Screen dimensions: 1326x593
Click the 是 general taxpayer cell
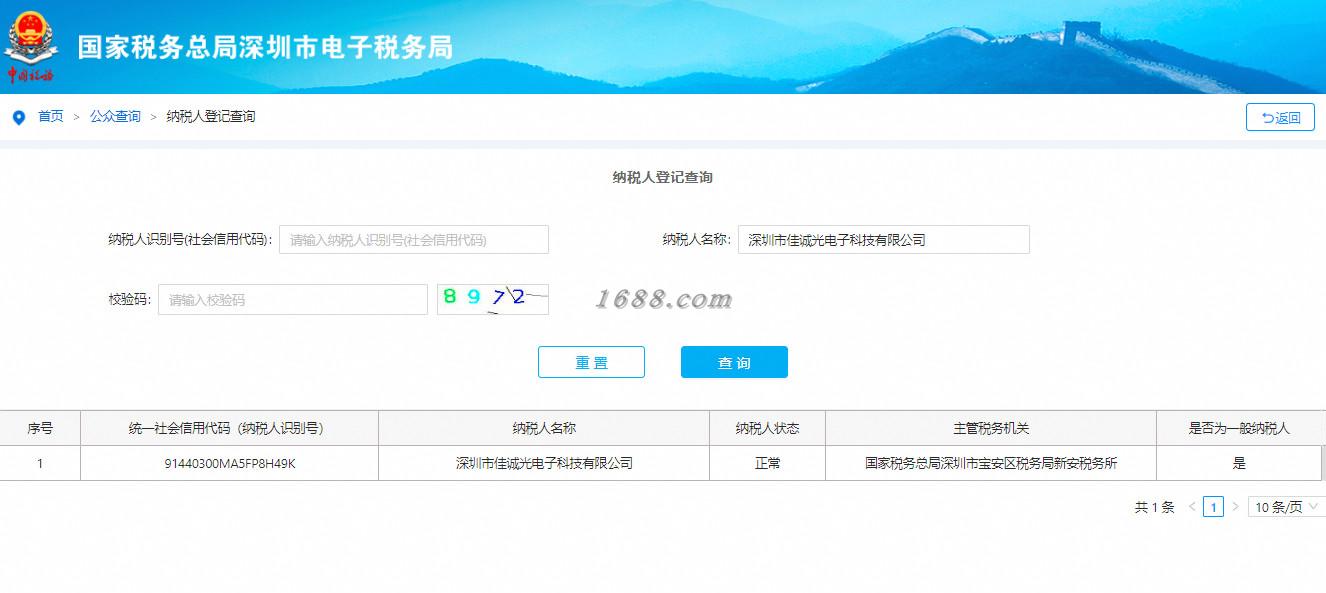1239,463
